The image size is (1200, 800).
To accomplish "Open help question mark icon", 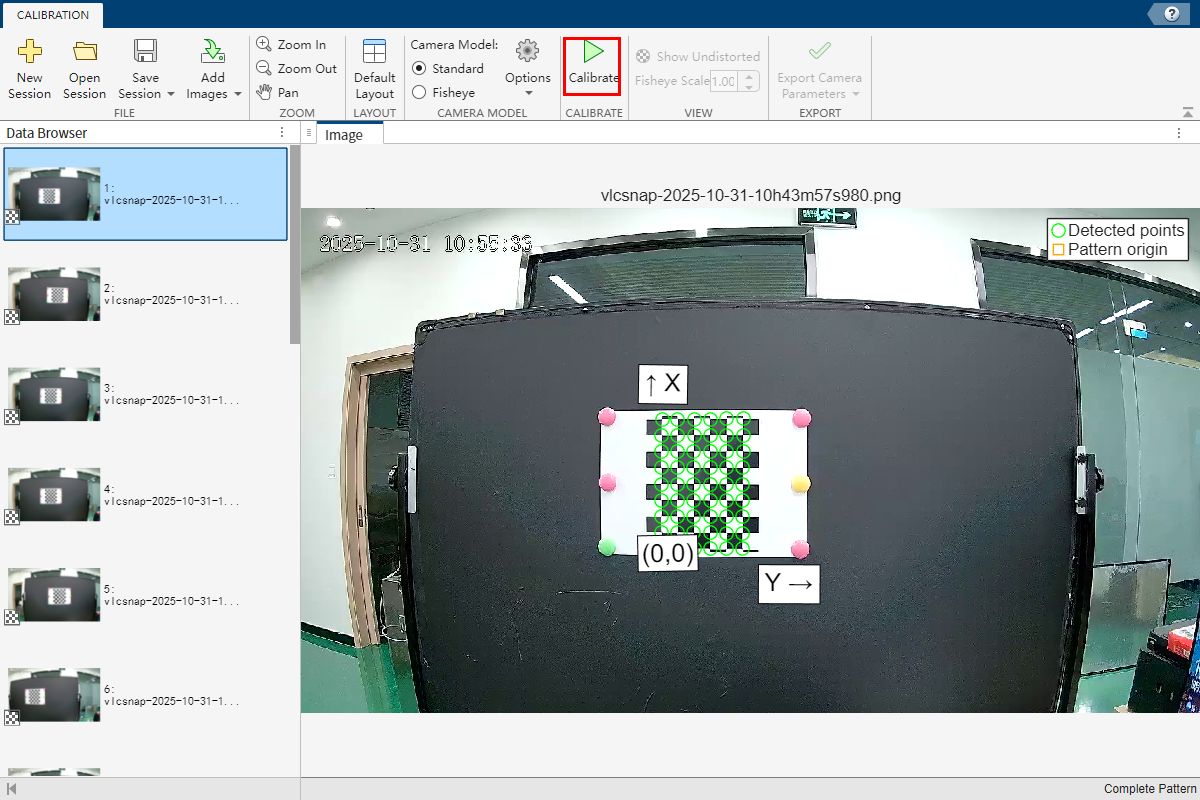I will tap(1171, 14).
